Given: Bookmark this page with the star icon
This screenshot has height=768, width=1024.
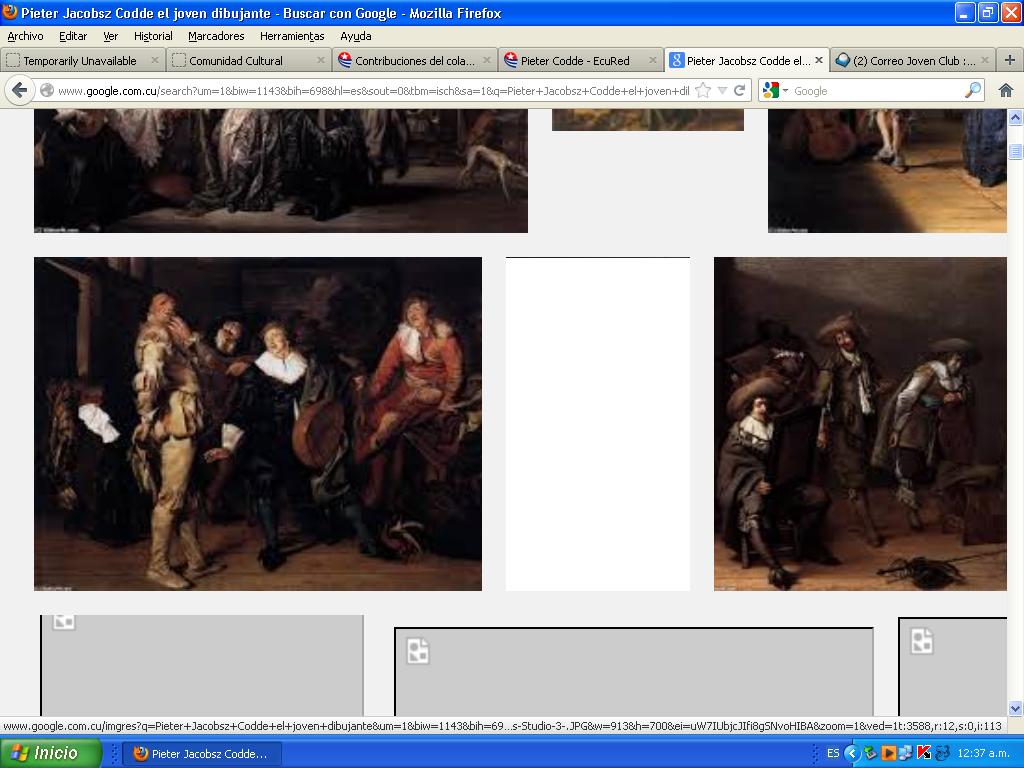Looking at the screenshot, I should click(x=703, y=90).
